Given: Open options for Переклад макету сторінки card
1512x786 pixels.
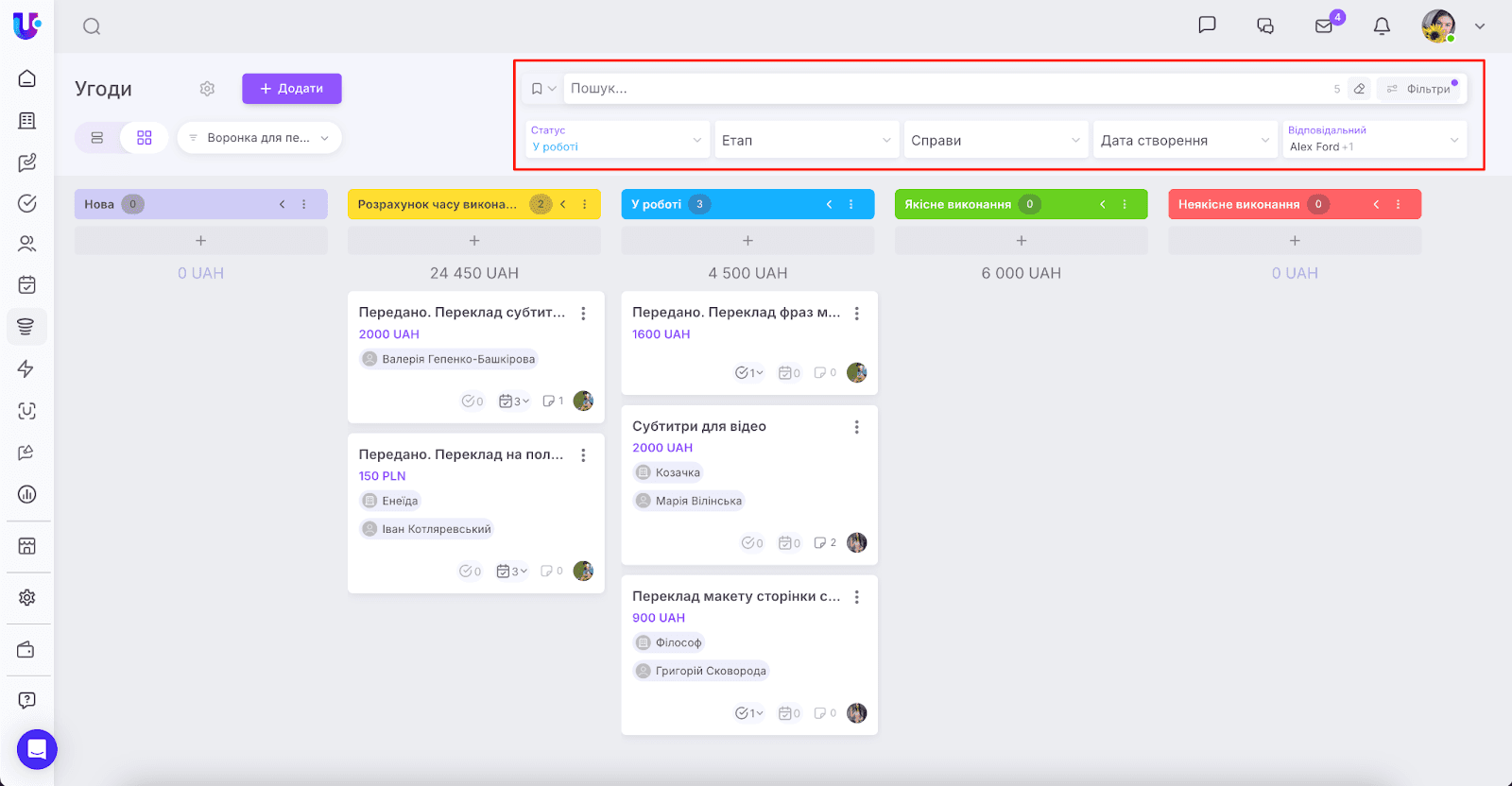Looking at the screenshot, I should pos(857,597).
